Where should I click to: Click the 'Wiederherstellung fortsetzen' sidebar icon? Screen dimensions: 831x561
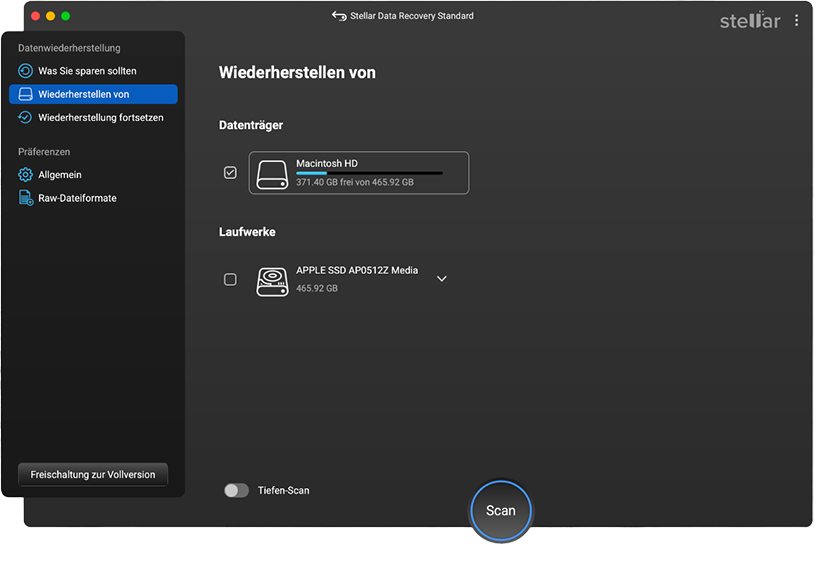(x=26, y=117)
